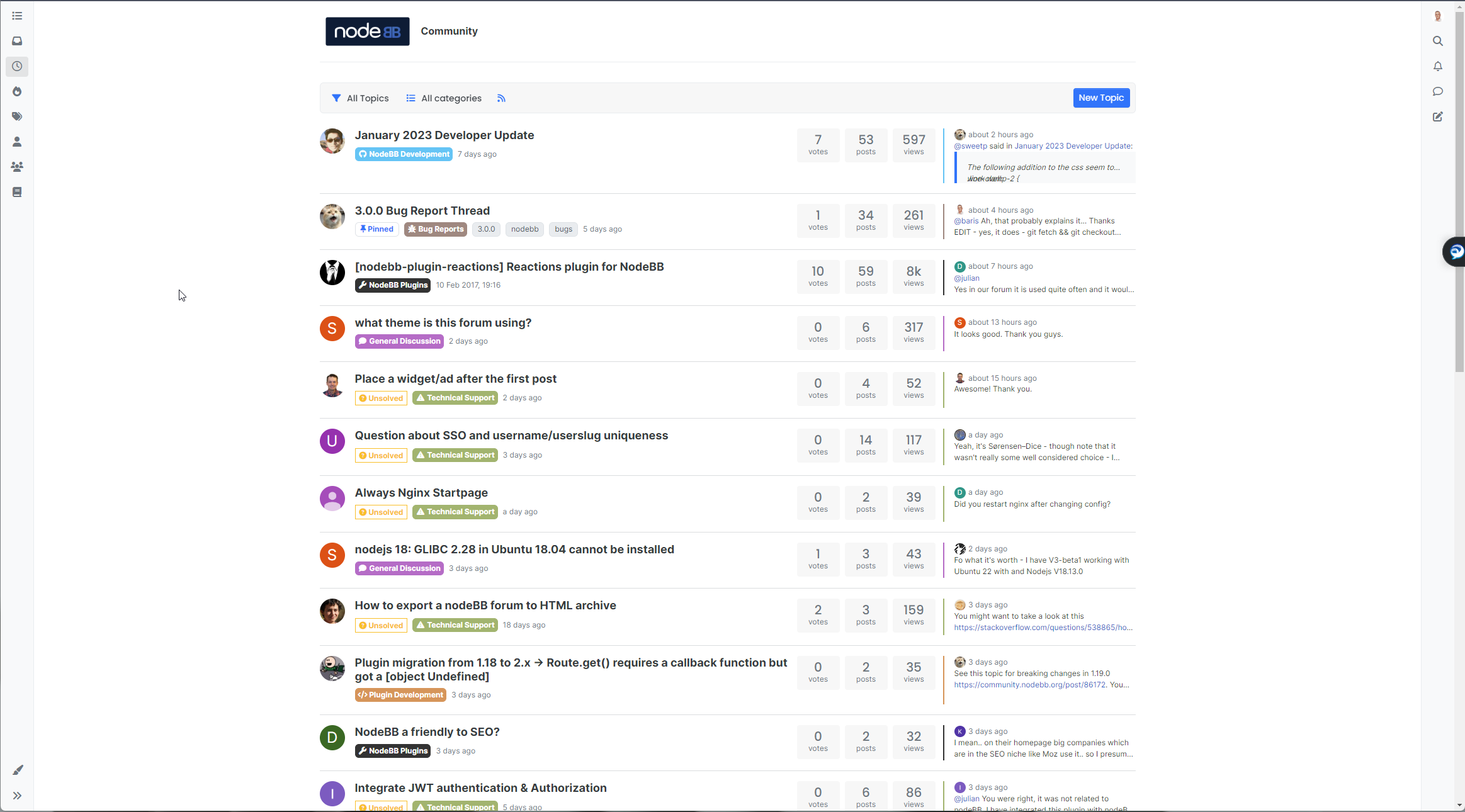The image size is (1465, 812).
Task: Click the Bug Reports category badge
Action: 436,229
